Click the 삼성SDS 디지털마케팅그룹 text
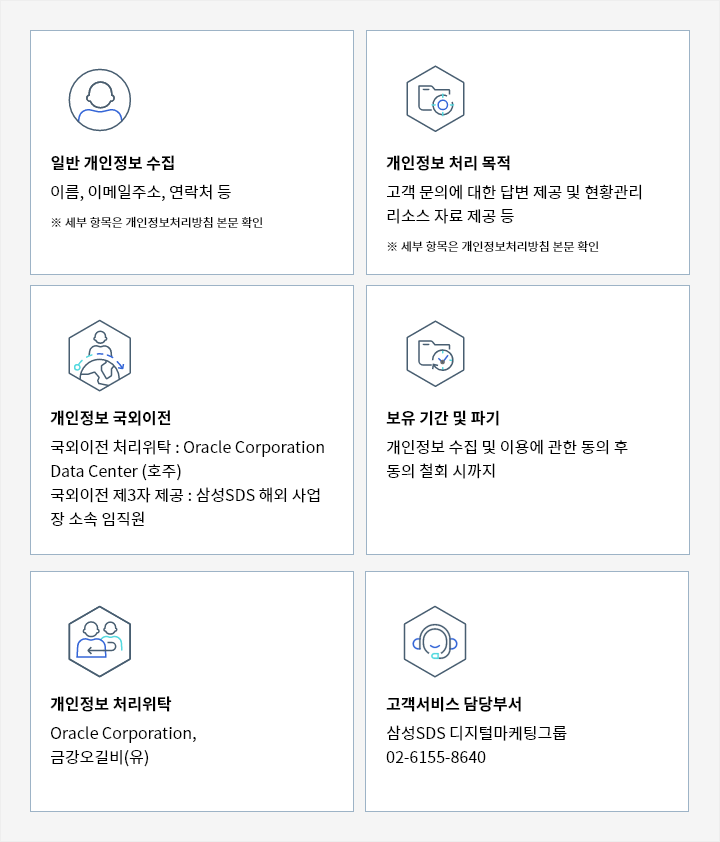 pyautogui.click(x=476, y=733)
